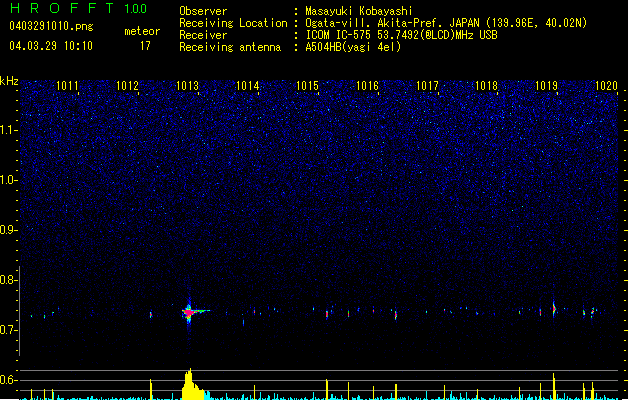The width and height of the screenshot is (629, 400).
Task: Click the version number 1.0.0
Action: [x=135, y=8]
